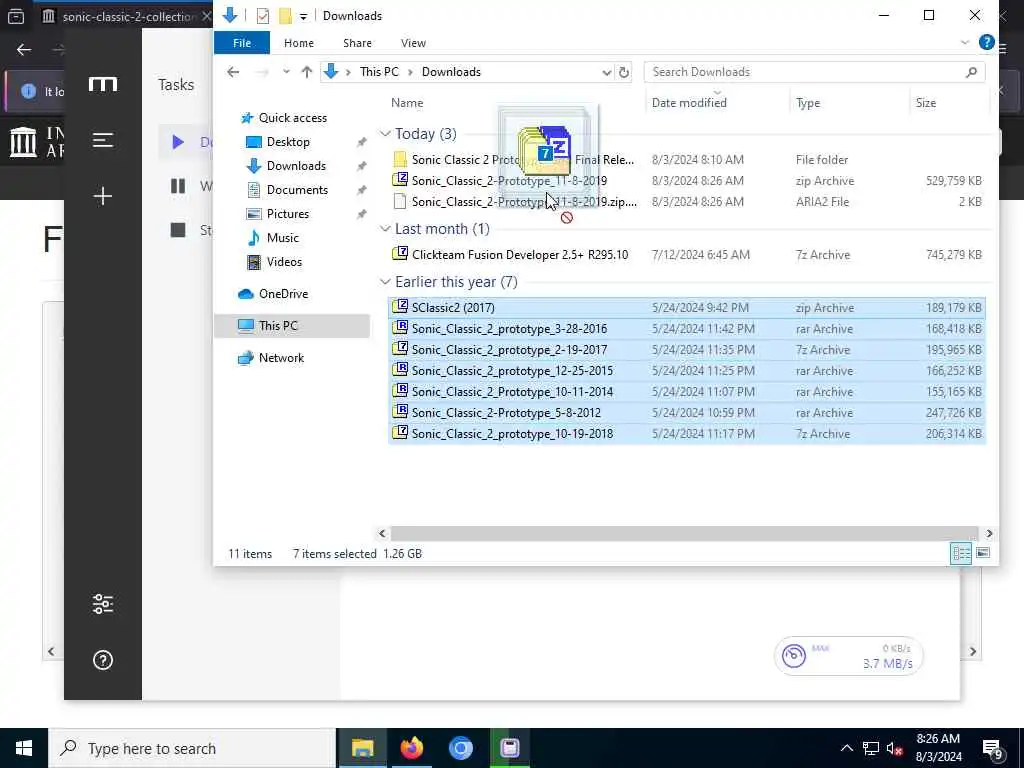This screenshot has height=768, width=1024.
Task: Open the Share ribbon tab
Action: (357, 43)
